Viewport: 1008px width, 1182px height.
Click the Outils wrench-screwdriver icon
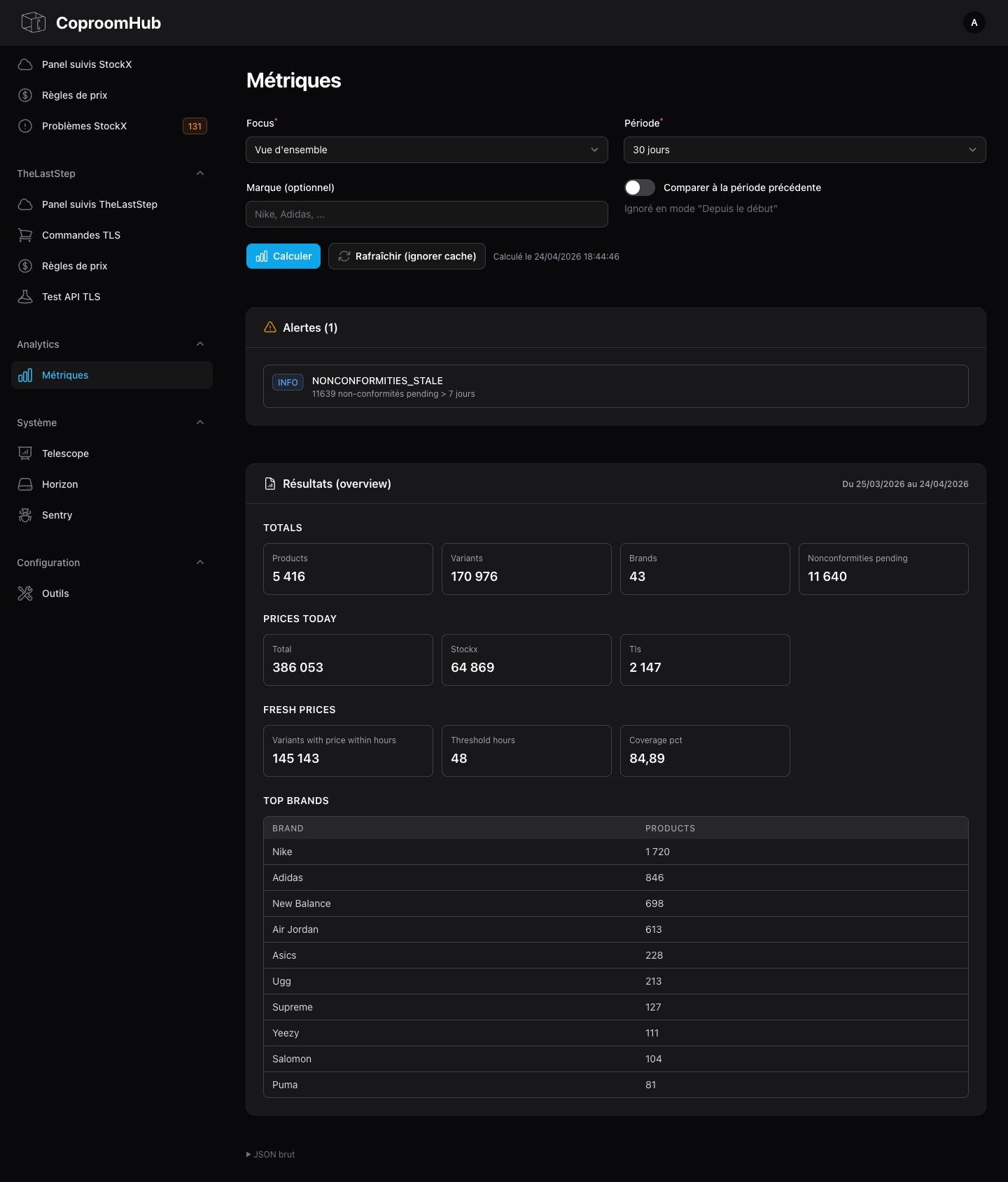tap(25, 593)
